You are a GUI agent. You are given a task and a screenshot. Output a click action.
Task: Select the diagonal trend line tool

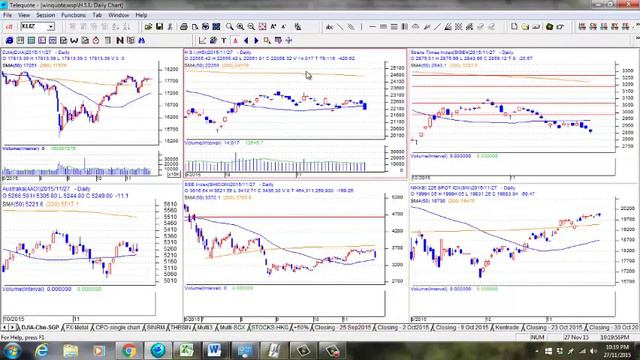coord(340,27)
